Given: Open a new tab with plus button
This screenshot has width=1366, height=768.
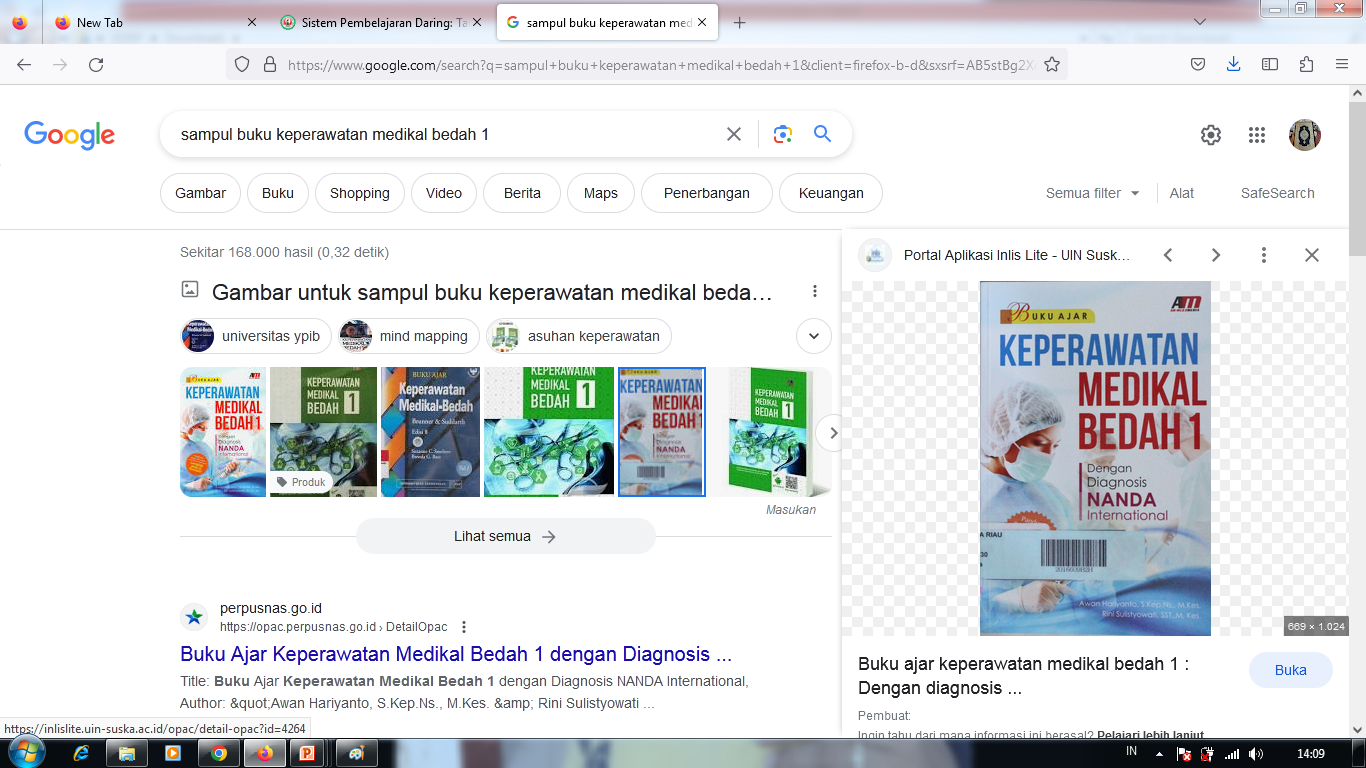Looking at the screenshot, I should (739, 22).
